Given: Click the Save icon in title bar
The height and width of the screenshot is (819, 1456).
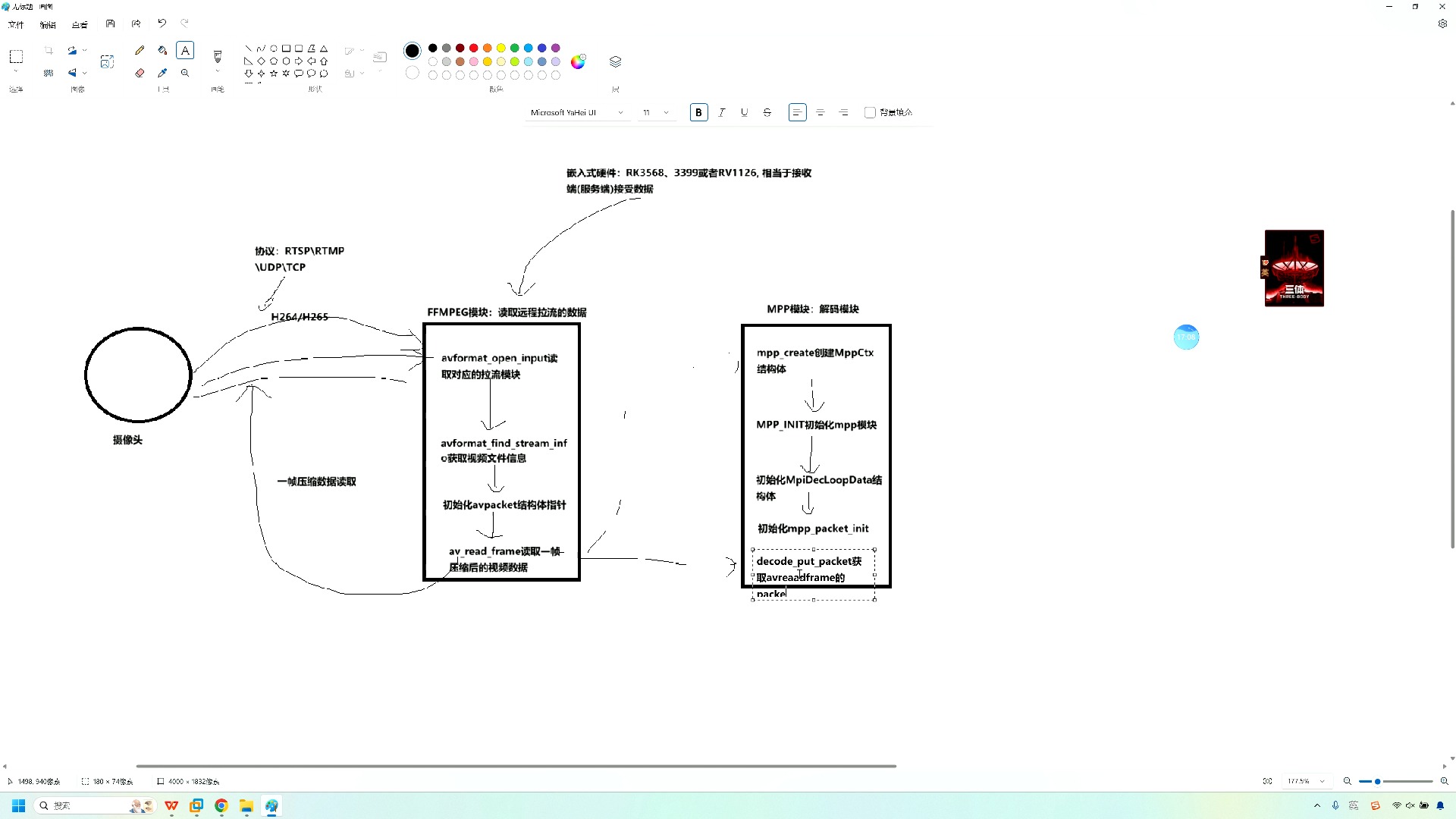Looking at the screenshot, I should pyautogui.click(x=110, y=24).
